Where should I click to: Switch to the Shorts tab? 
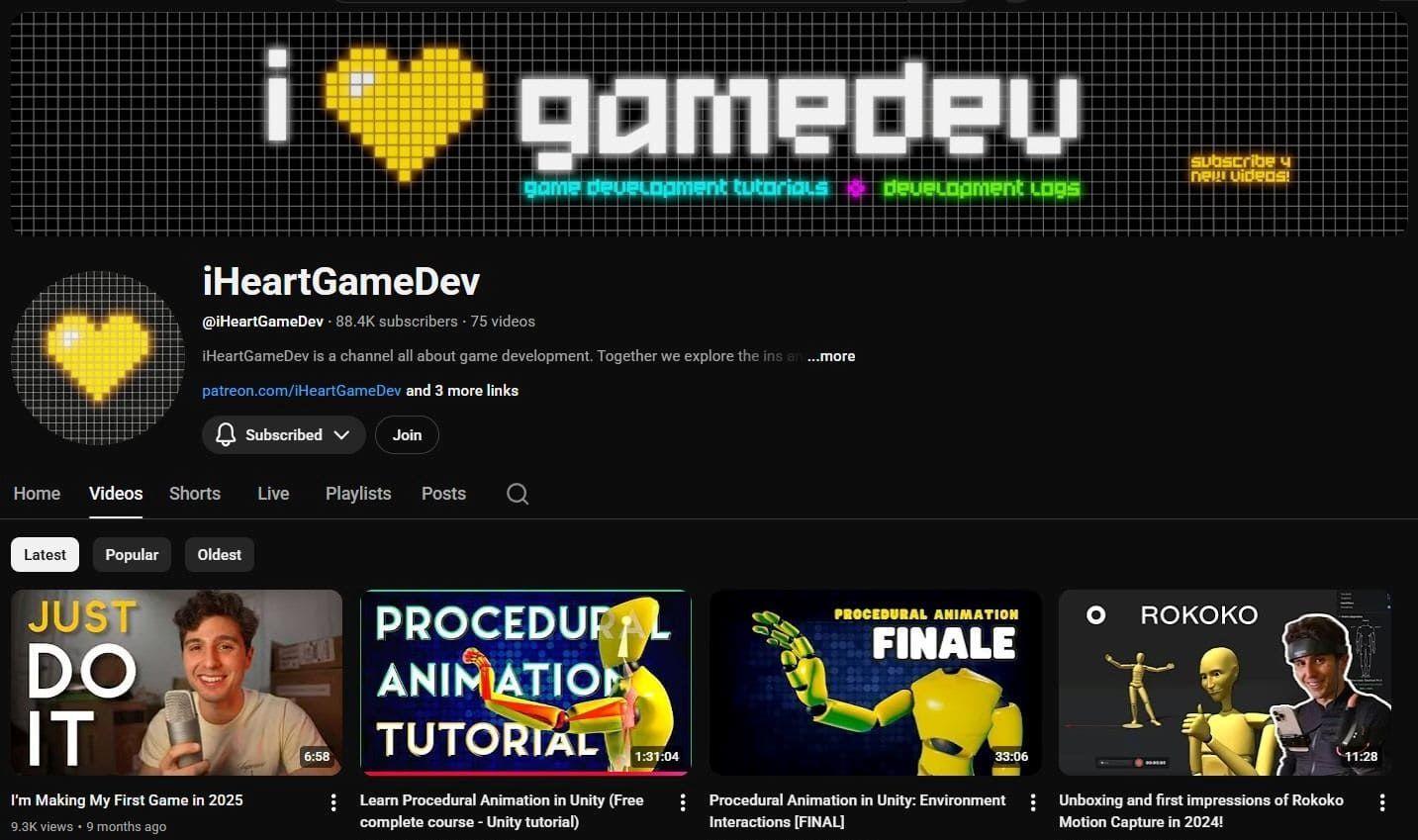195,494
